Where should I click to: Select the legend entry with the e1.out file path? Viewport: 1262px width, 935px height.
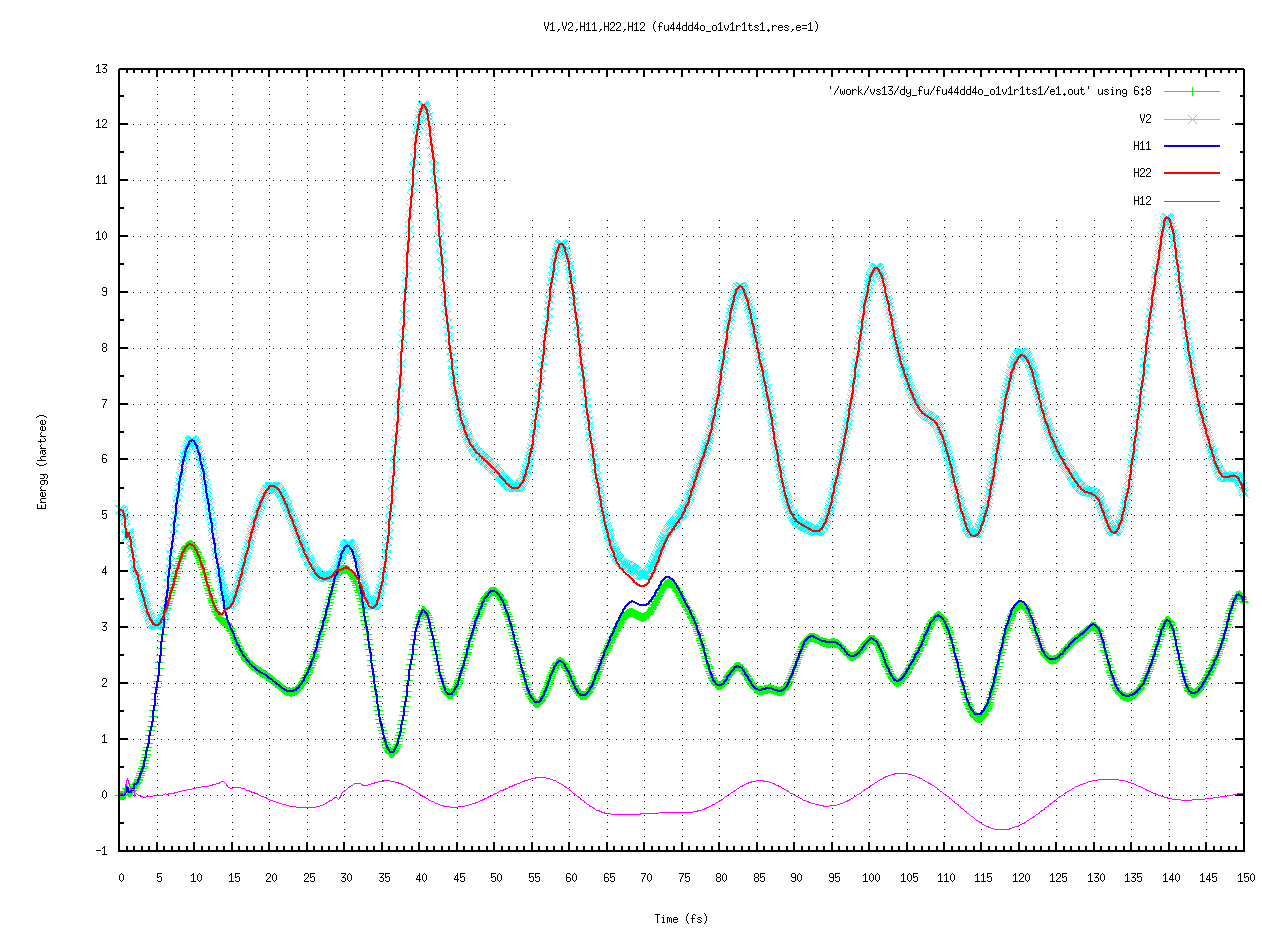click(x=990, y=91)
